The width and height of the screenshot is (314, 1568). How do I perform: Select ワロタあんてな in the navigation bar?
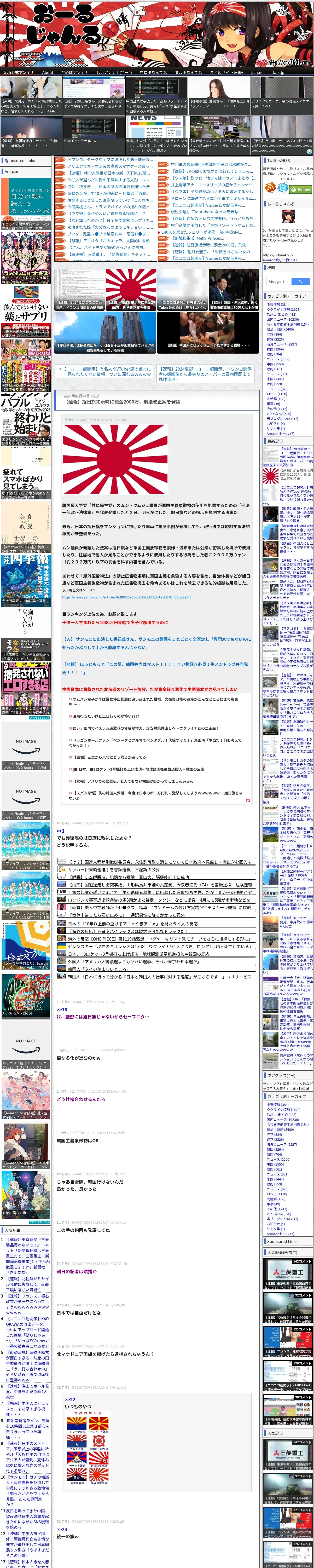(153, 72)
